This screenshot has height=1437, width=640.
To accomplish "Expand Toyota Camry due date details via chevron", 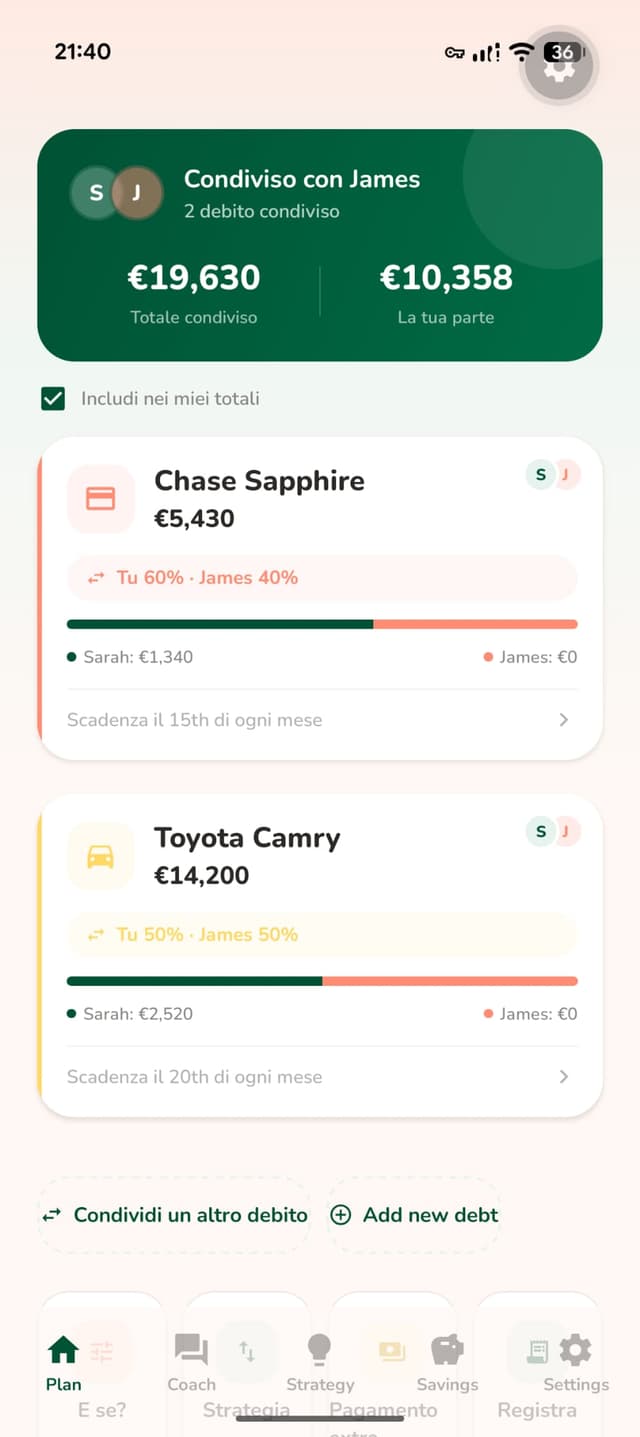I will pos(562,1076).
